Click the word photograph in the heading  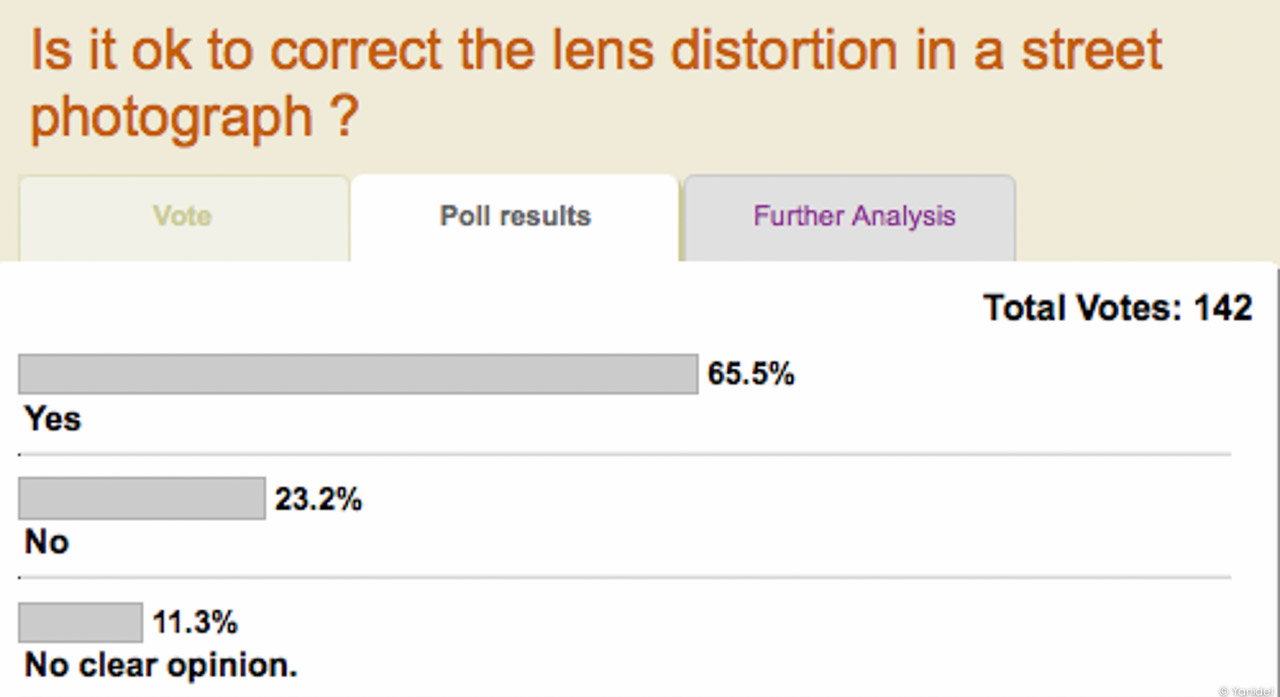pyautogui.click(x=172, y=118)
